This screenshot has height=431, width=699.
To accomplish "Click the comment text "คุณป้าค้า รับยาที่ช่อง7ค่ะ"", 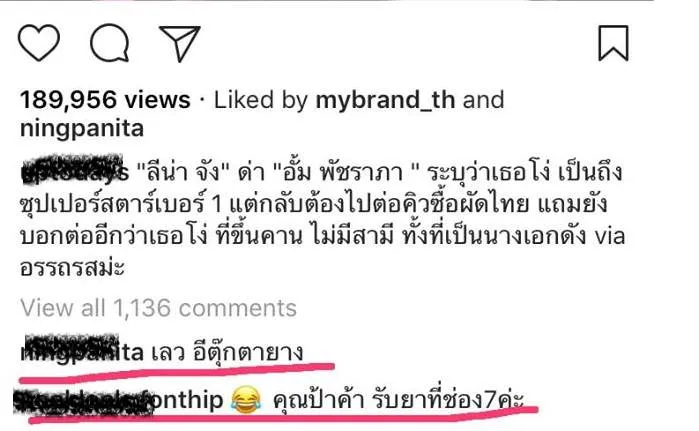I will [x=399, y=399].
